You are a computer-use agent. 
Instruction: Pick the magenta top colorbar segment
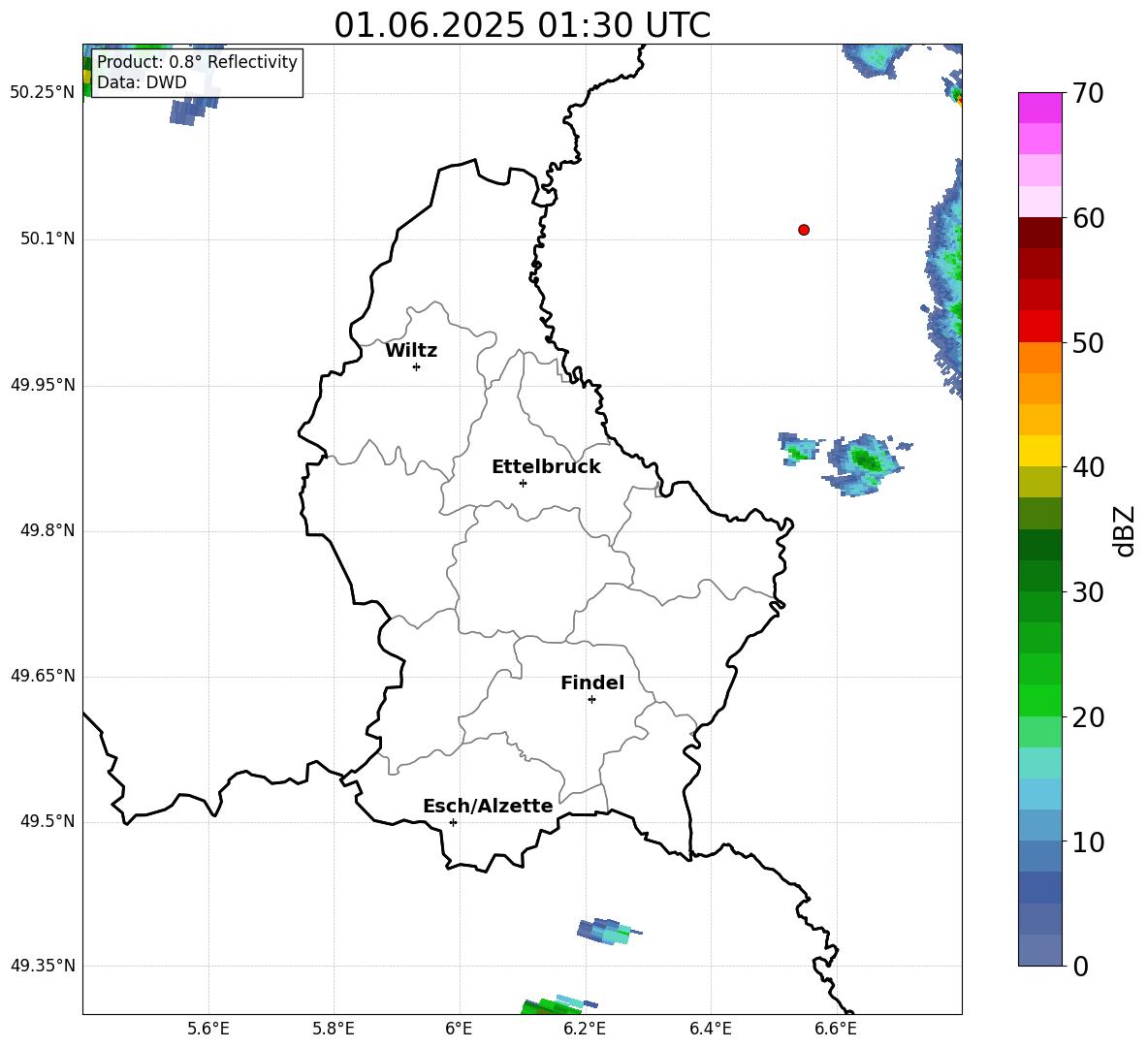coord(1040,109)
